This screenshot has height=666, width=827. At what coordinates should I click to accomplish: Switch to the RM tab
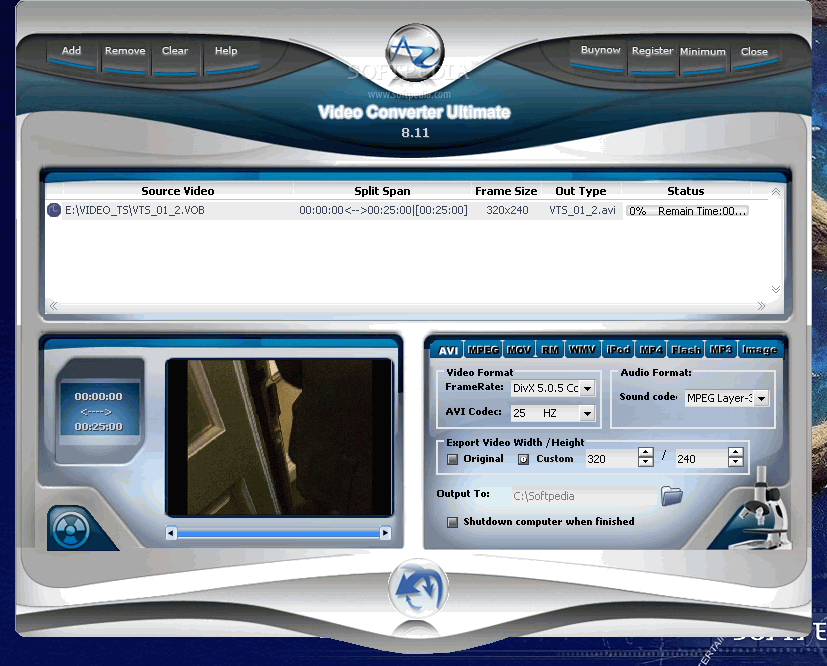(x=550, y=350)
